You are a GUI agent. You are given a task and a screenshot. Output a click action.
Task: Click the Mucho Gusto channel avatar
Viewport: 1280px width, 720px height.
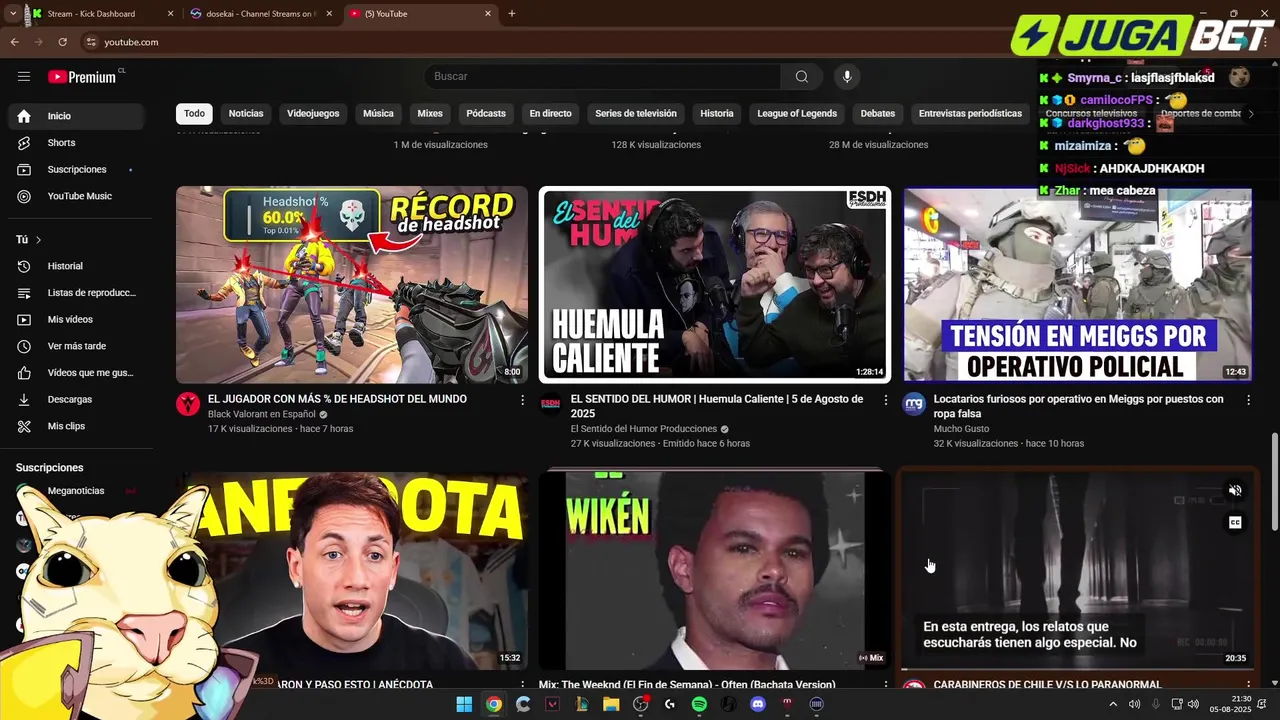tap(914, 404)
